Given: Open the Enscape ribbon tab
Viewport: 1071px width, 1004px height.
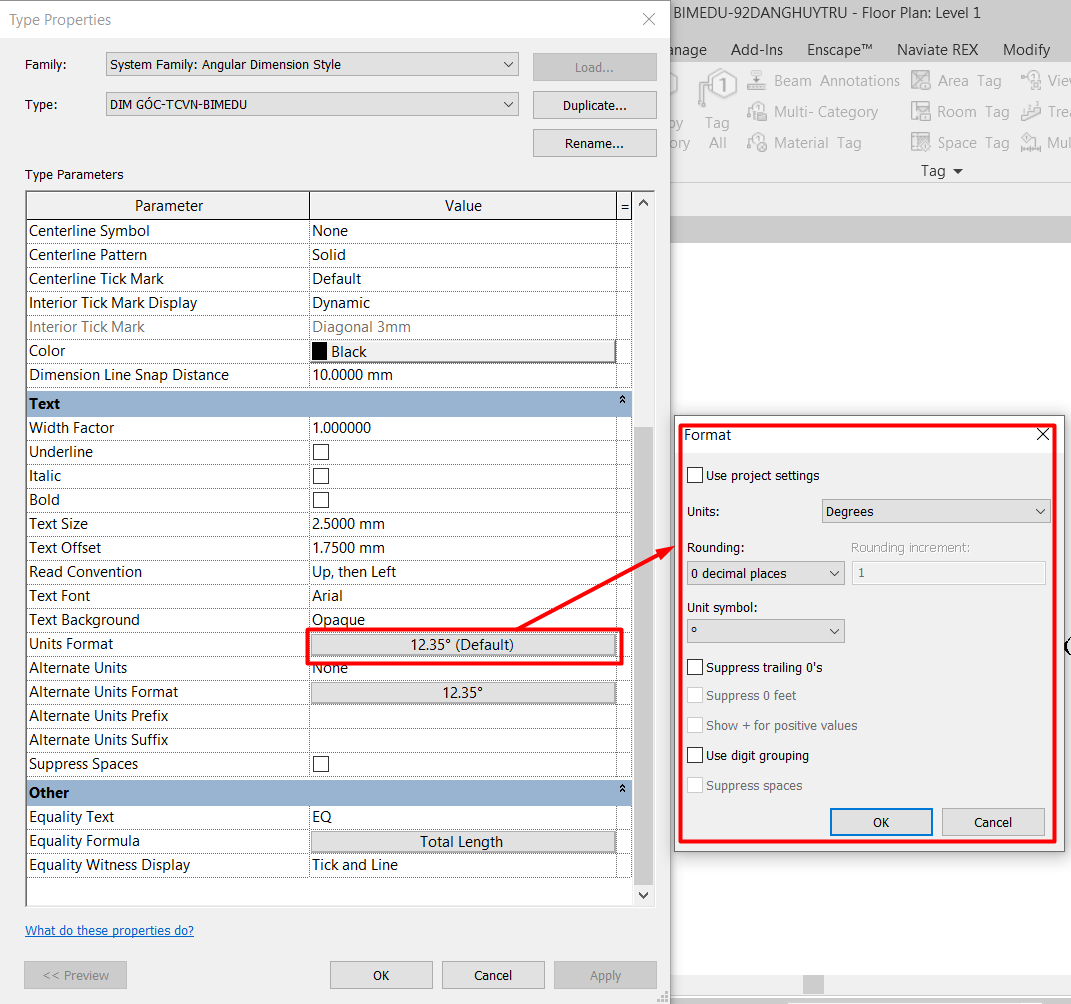Looking at the screenshot, I should coord(840,50).
